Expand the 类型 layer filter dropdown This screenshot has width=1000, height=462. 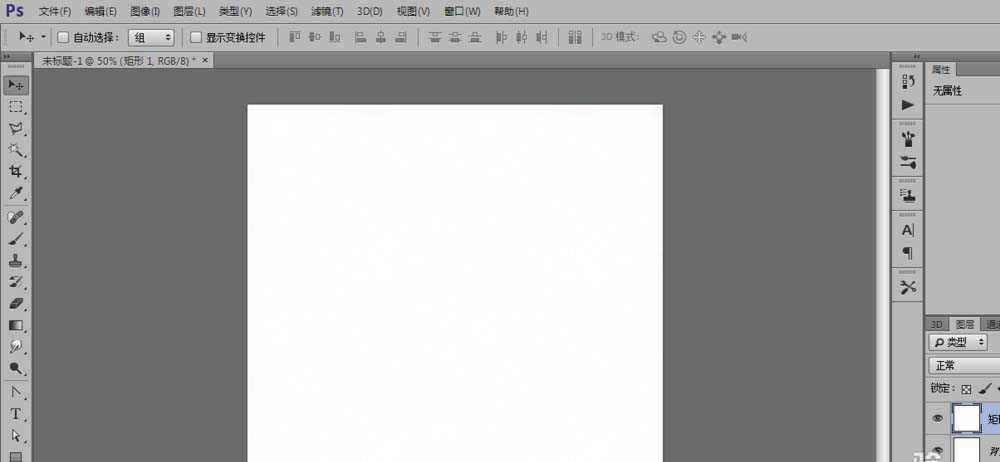958,343
